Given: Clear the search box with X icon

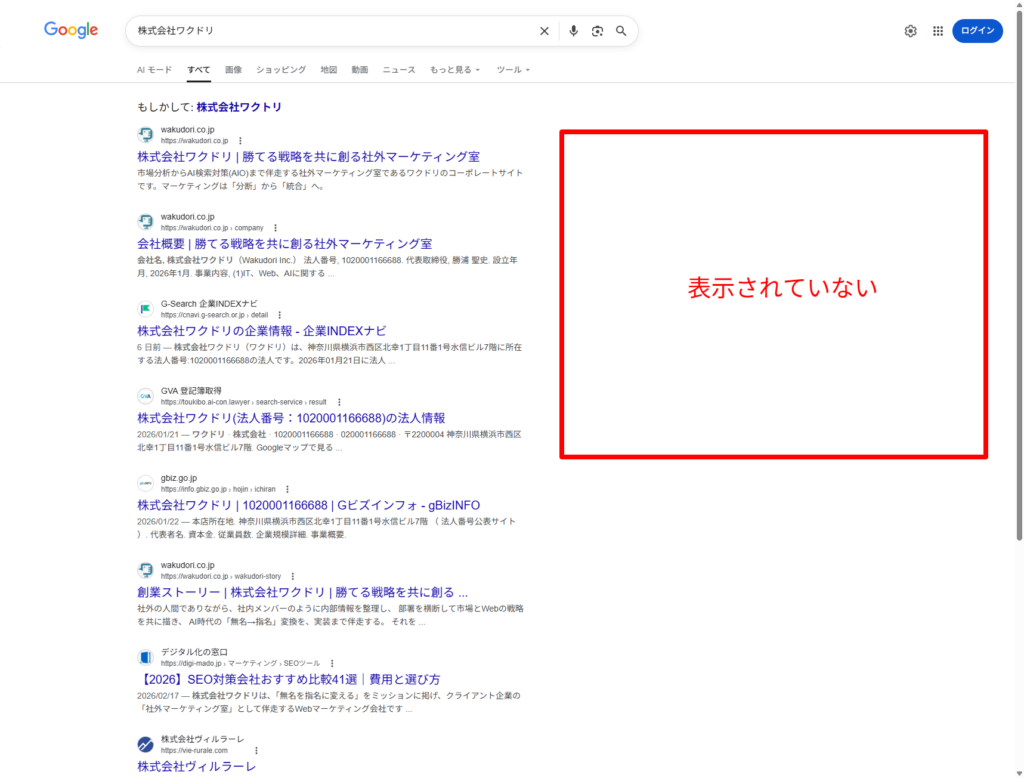Looking at the screenshot, I should (x=544, y=31).
